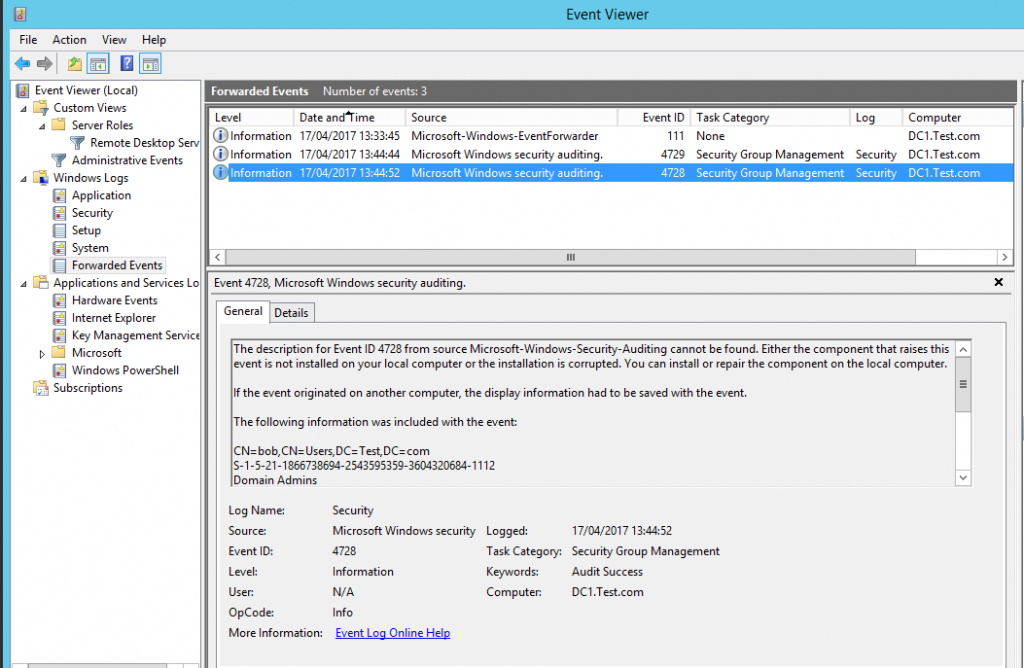Click the Subscriptions node icon
Viewport: 1024px width, 668px height.
[41, 388]
